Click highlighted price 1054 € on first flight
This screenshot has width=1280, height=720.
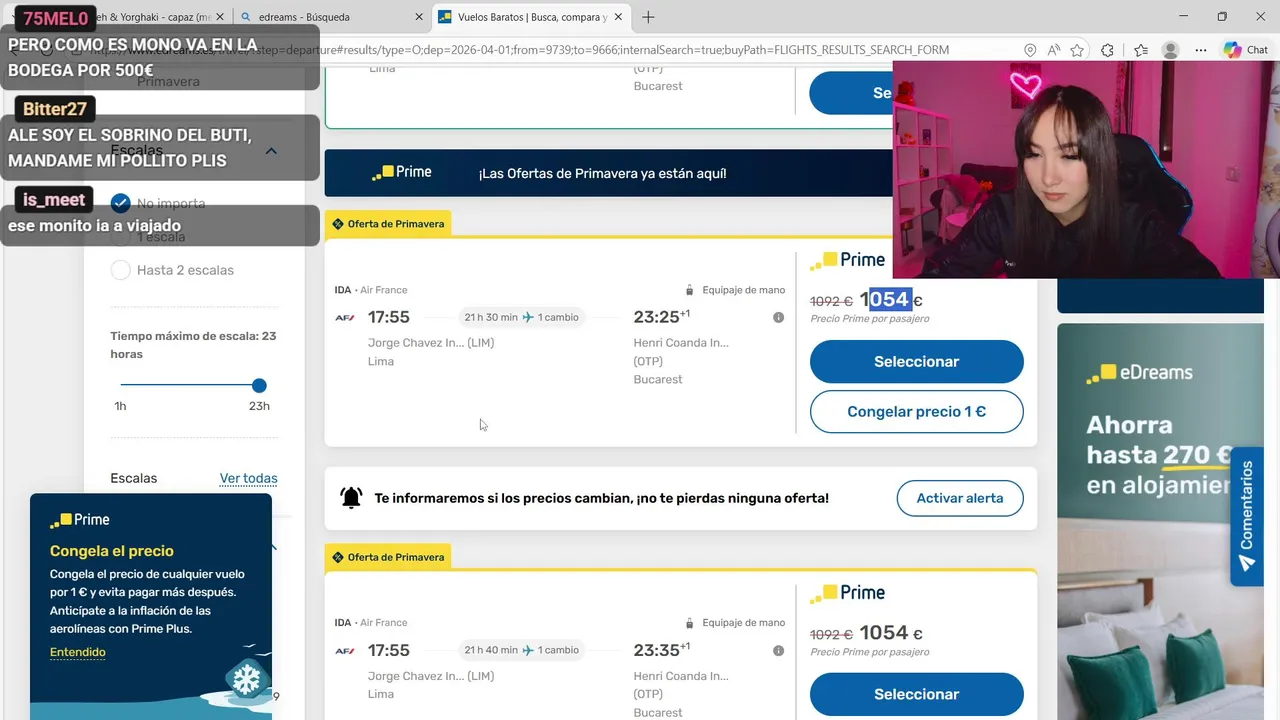891,299
